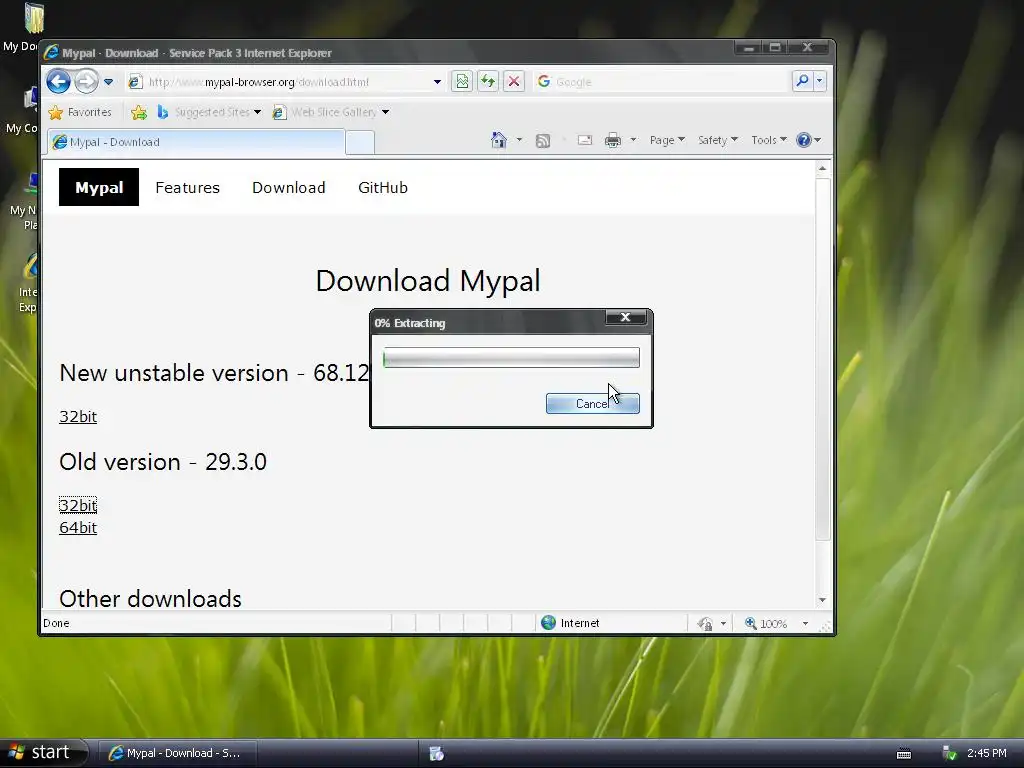Click the keyboard tray icon
The height and width of the screenshot is (768, 1024).
coord(904,754)
